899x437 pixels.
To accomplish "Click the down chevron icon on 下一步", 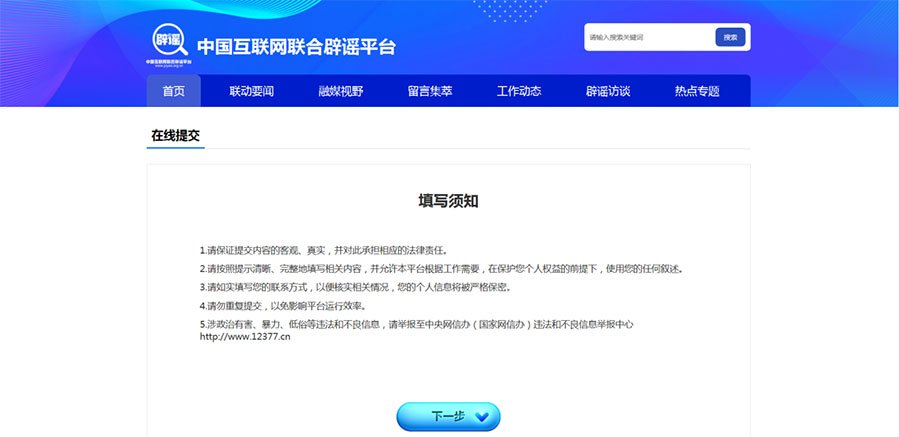I will point(481,417).
